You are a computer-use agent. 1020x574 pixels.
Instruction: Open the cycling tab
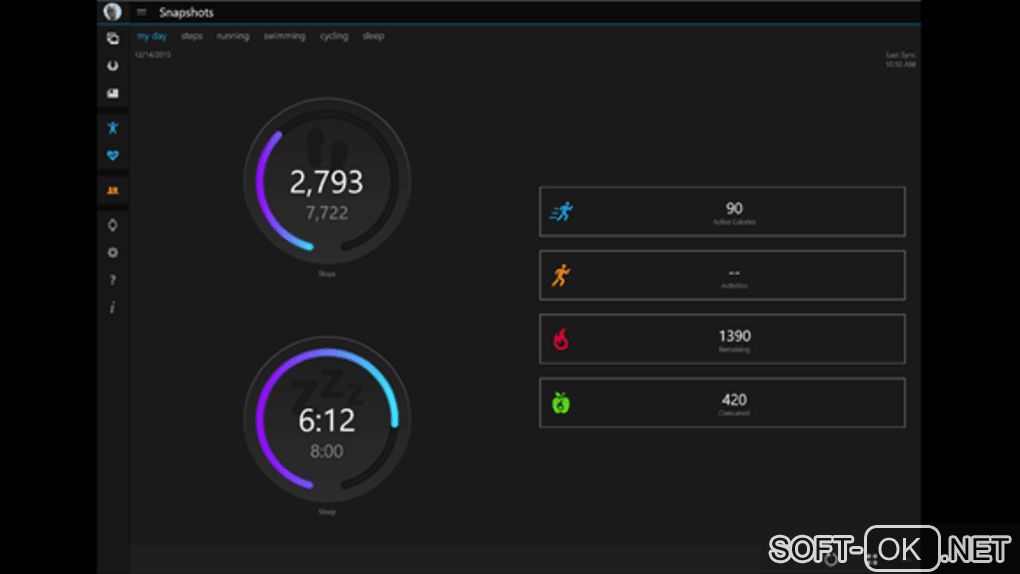pyautogui.click(x=334, y=36)
